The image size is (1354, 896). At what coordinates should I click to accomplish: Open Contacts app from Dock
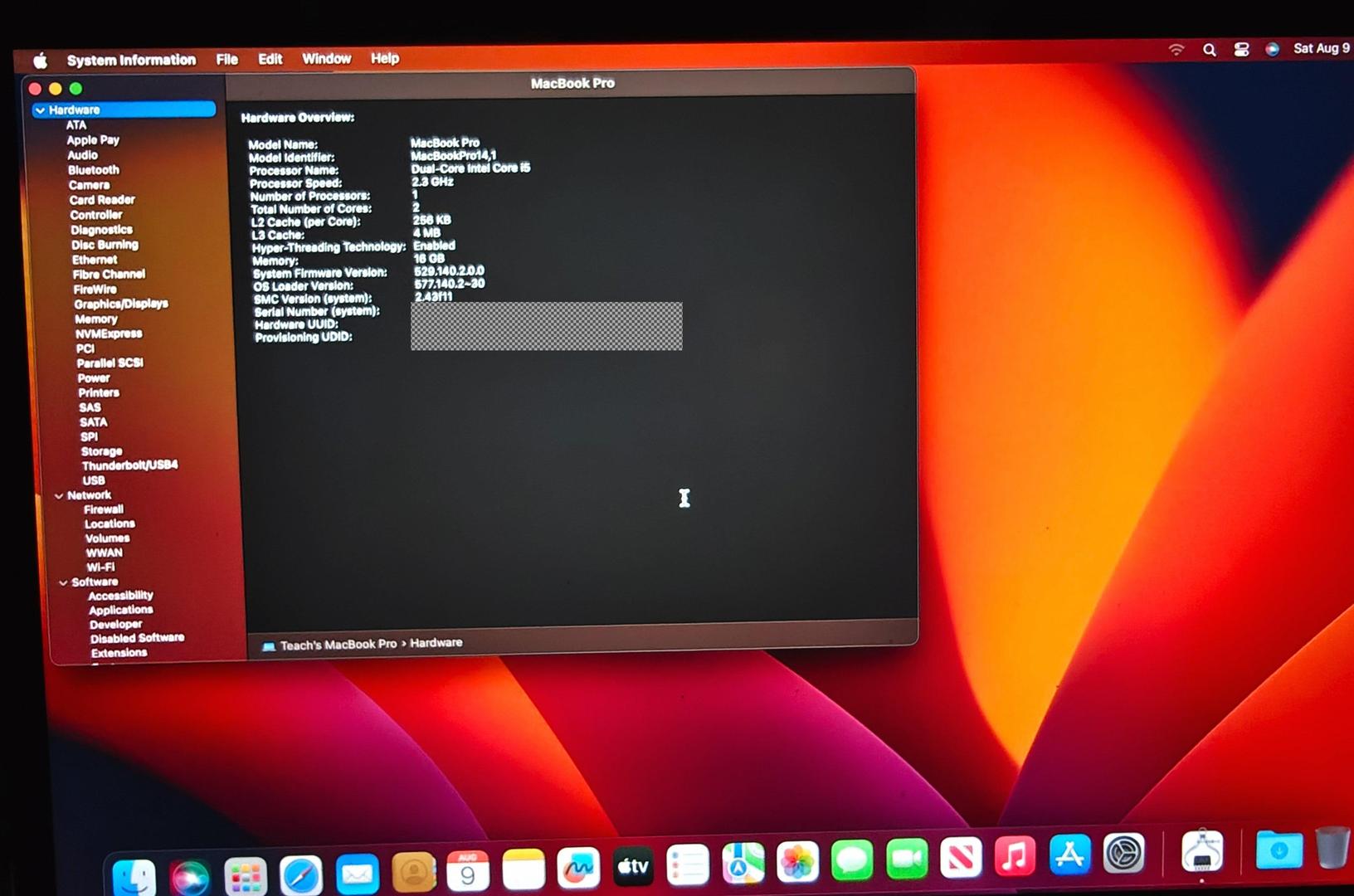(413, 873)
